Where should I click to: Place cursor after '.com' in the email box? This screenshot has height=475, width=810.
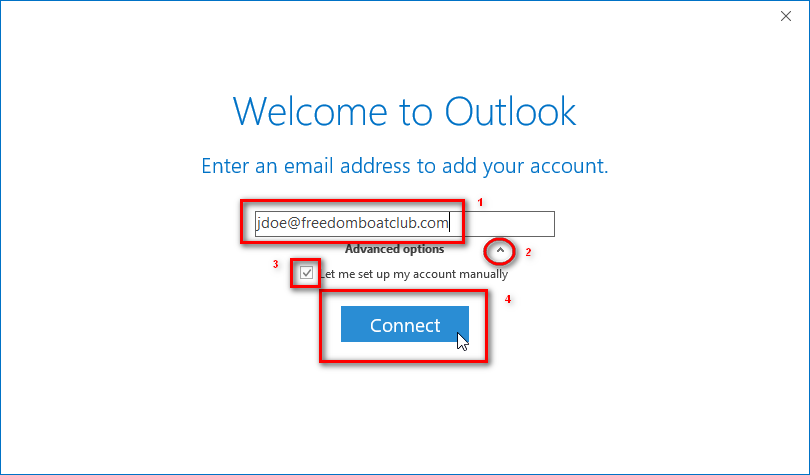(449, 223)
